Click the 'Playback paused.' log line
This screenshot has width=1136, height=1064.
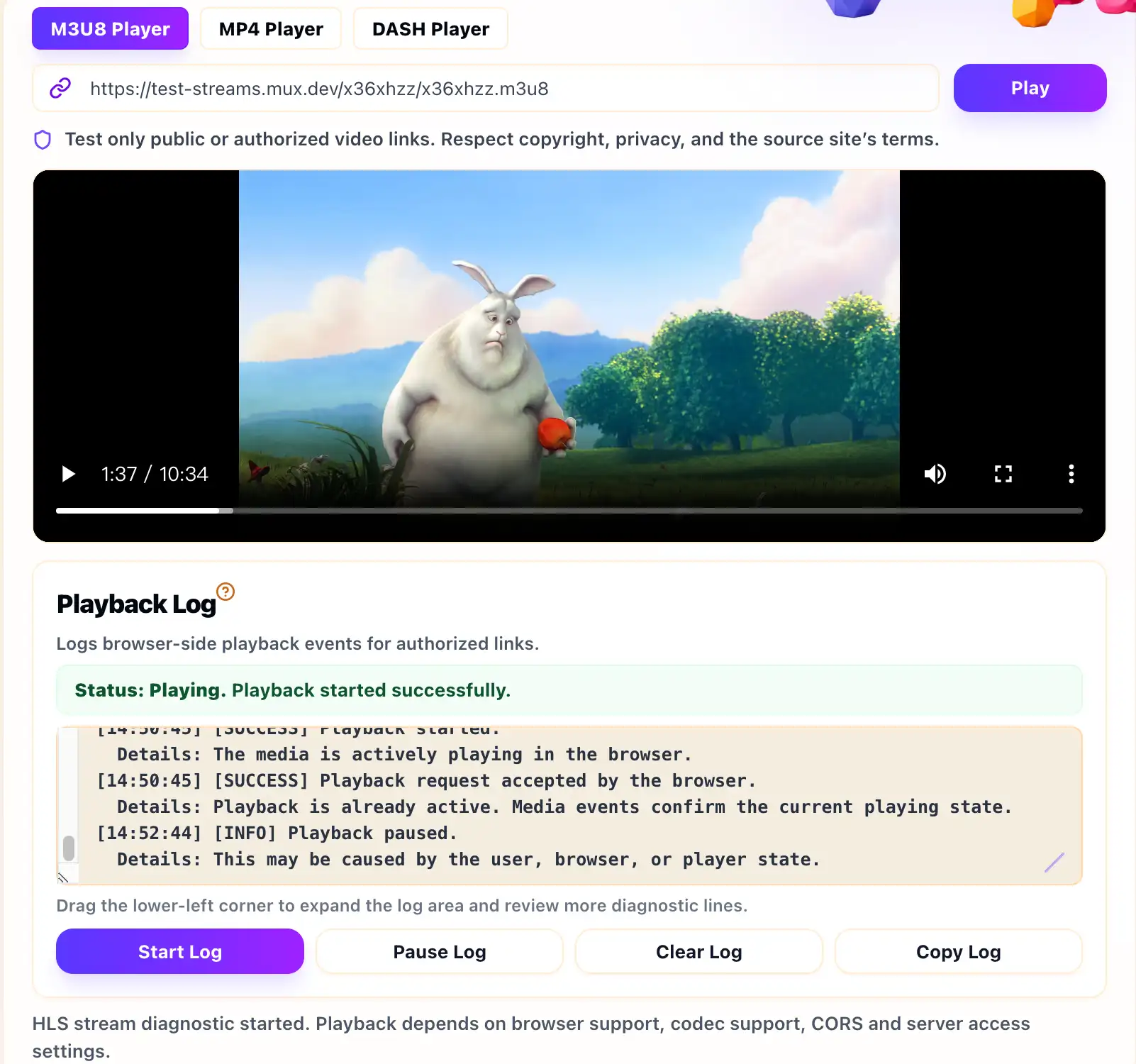click(277, 833)
